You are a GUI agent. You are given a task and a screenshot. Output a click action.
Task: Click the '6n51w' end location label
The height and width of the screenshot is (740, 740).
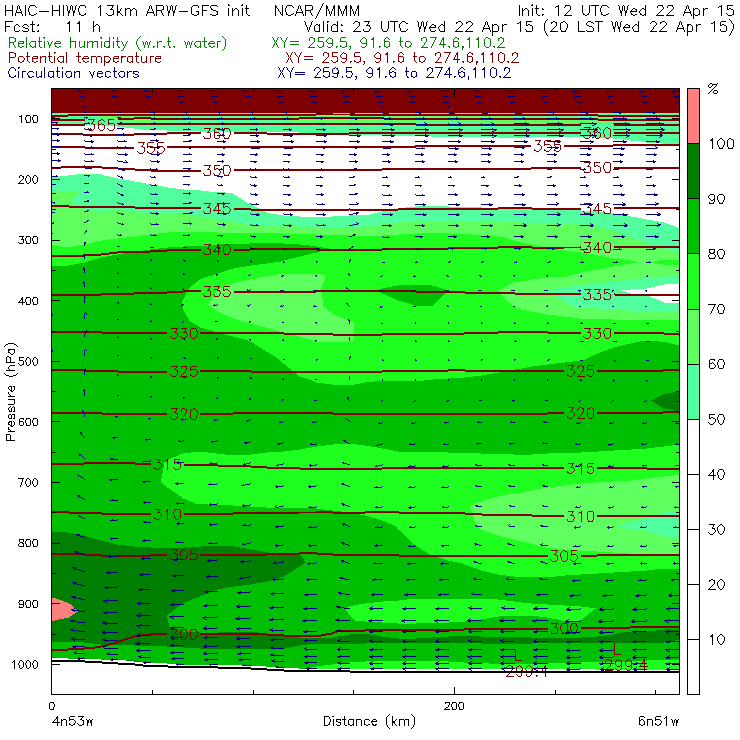click(x=658, y=722)
